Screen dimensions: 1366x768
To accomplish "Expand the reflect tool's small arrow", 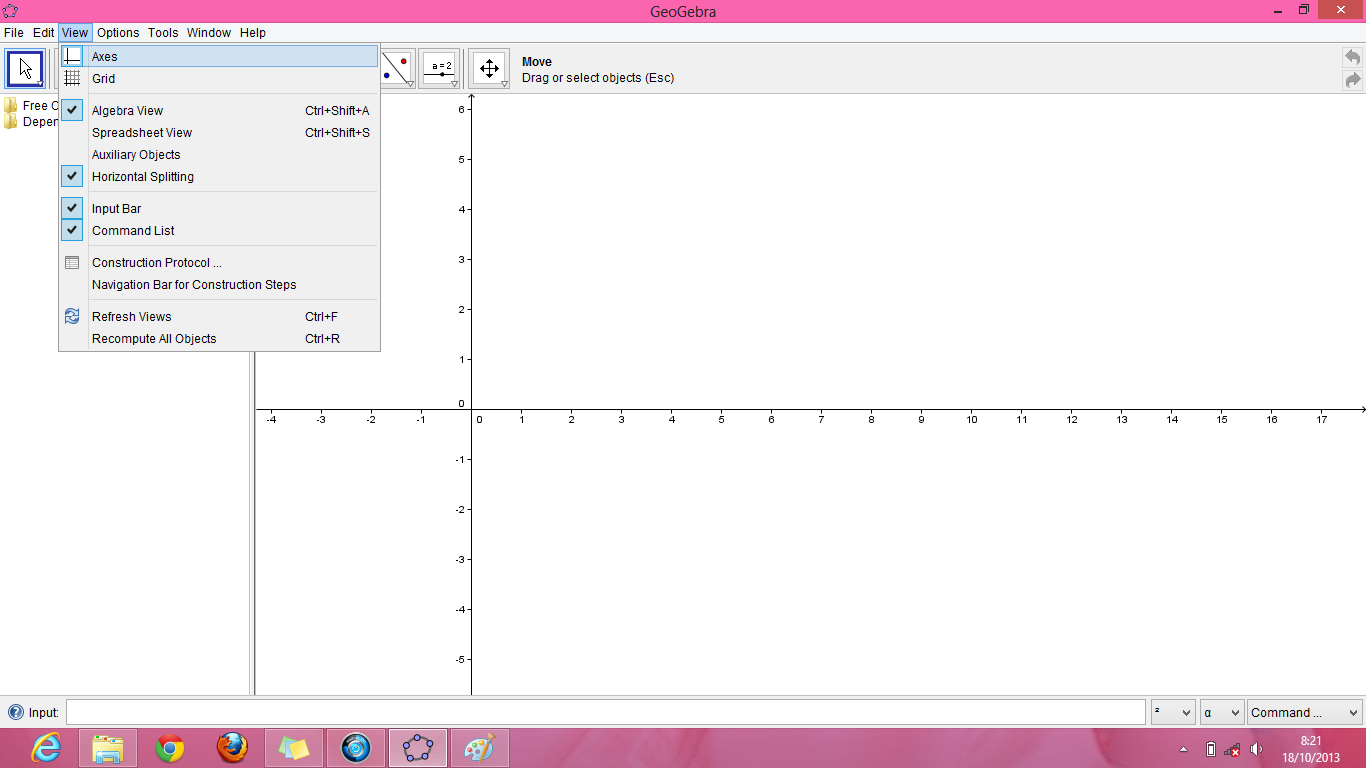I will [x=410, y=85].
